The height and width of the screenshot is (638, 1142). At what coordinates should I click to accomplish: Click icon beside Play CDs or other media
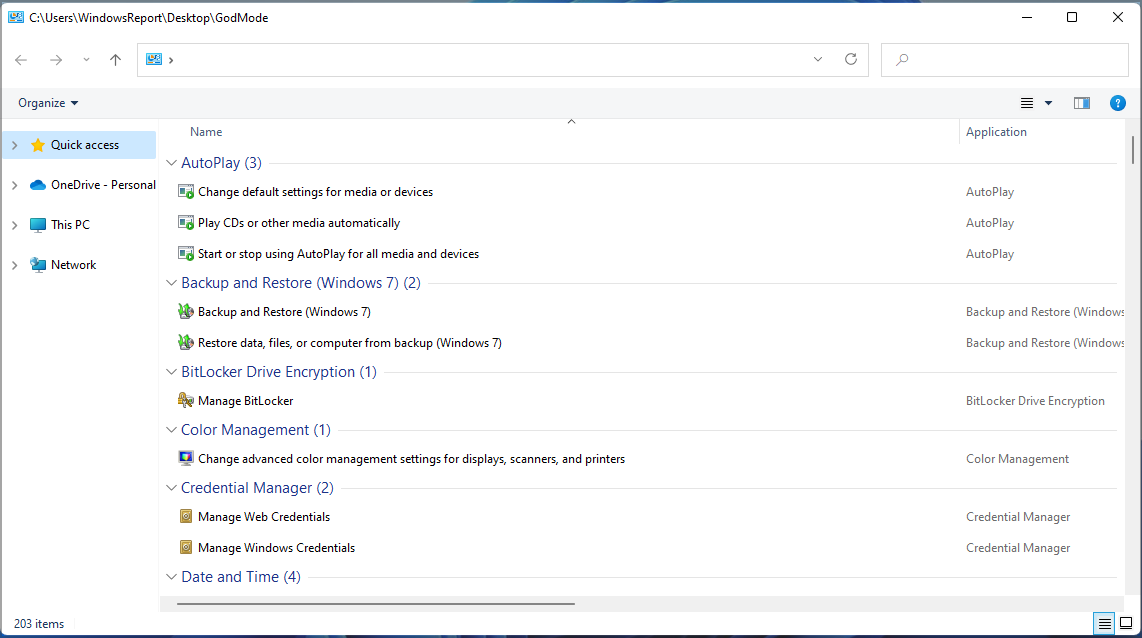(x=186, y=223)
